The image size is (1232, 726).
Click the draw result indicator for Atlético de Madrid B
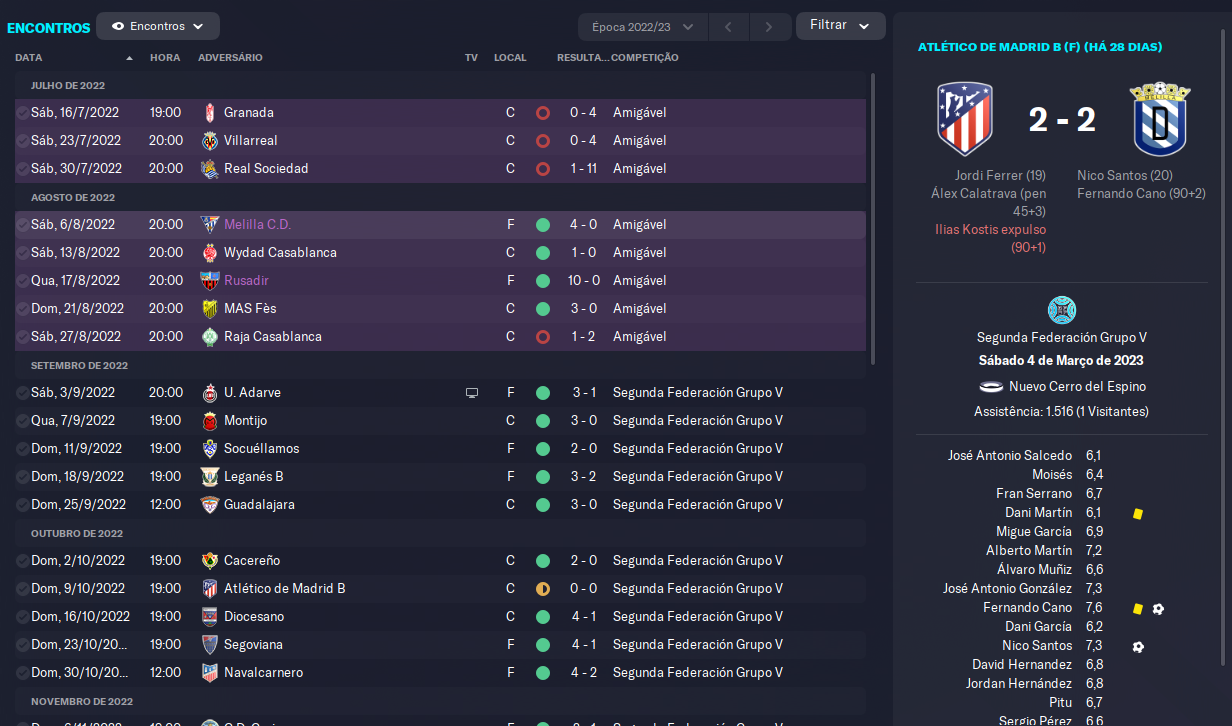coord(543,589)
